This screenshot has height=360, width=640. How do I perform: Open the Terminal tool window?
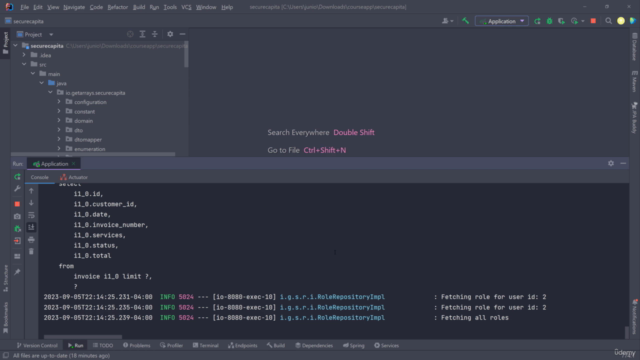[206, 345]
